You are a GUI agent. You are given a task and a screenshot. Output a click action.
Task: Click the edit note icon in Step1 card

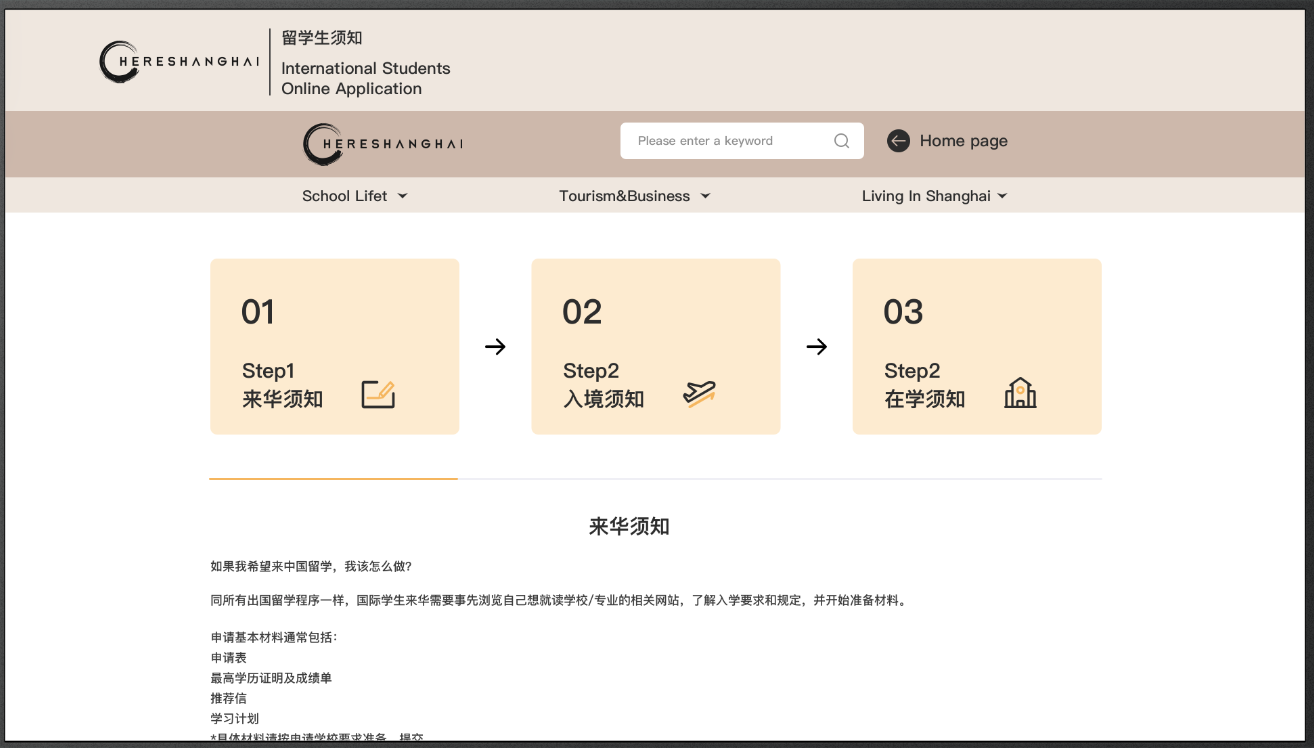378,395
